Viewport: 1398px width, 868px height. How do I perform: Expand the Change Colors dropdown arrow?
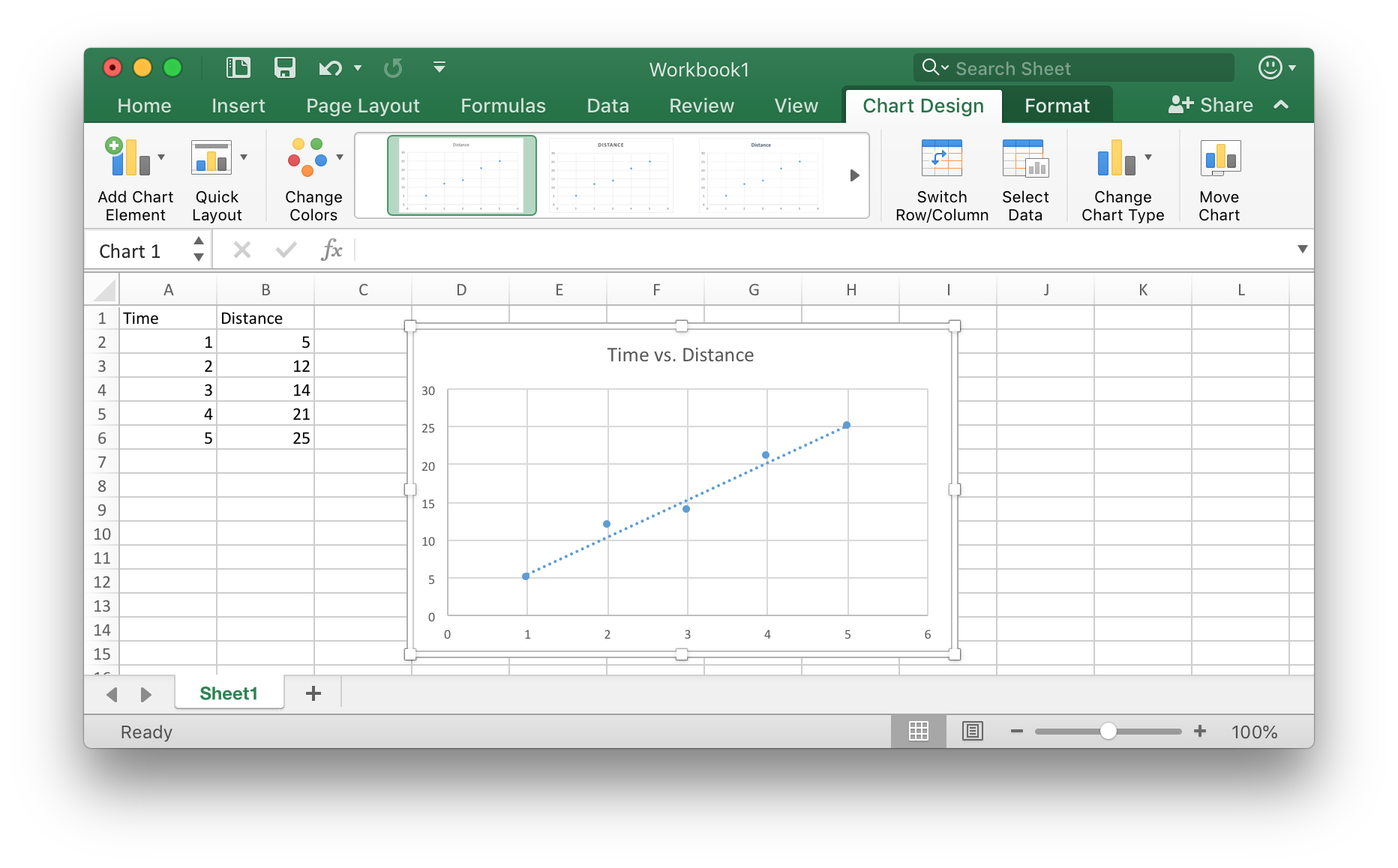click(x=340, y=157)
